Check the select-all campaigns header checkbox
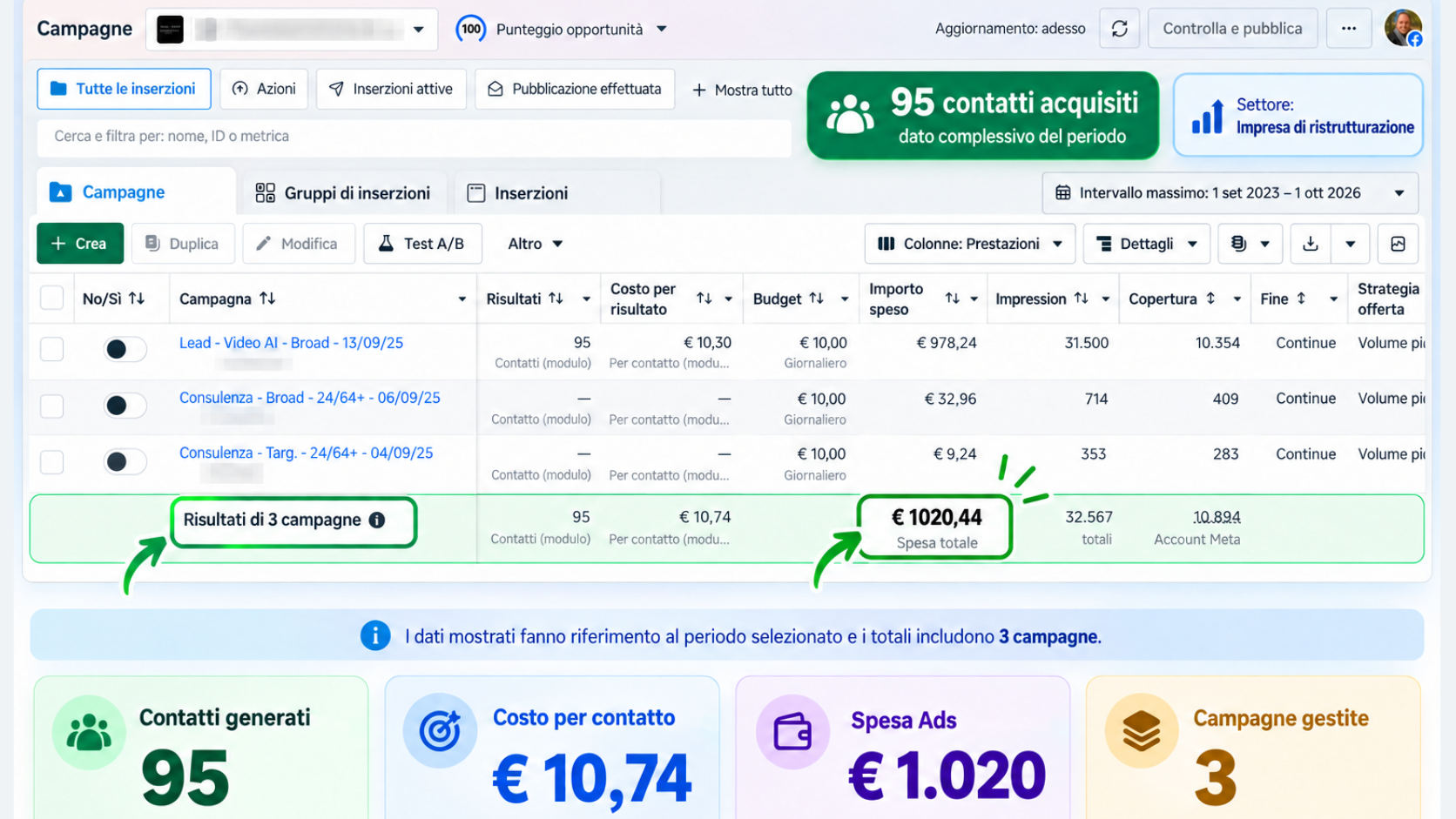This screenshot has height=819, width=1456. pyautogui.click(x=52, y=298)
